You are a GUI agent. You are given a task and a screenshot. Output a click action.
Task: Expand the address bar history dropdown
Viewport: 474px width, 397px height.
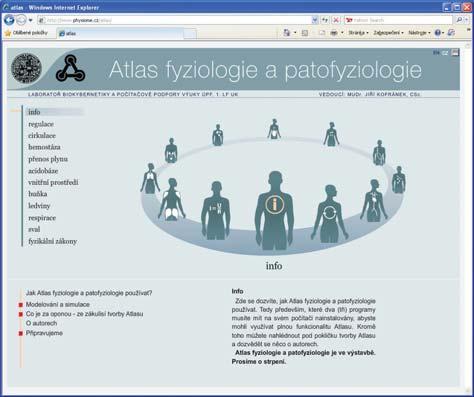pyautogui.click(x=315, y=20)
